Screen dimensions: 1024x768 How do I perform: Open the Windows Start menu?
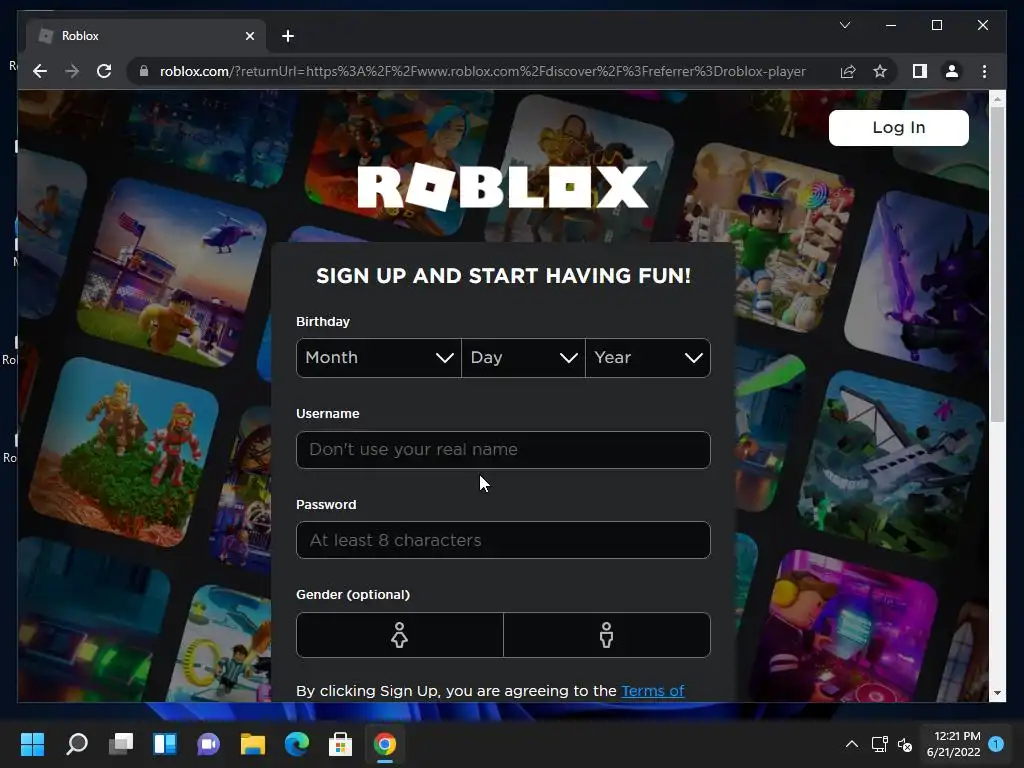(x=32, y=744)
